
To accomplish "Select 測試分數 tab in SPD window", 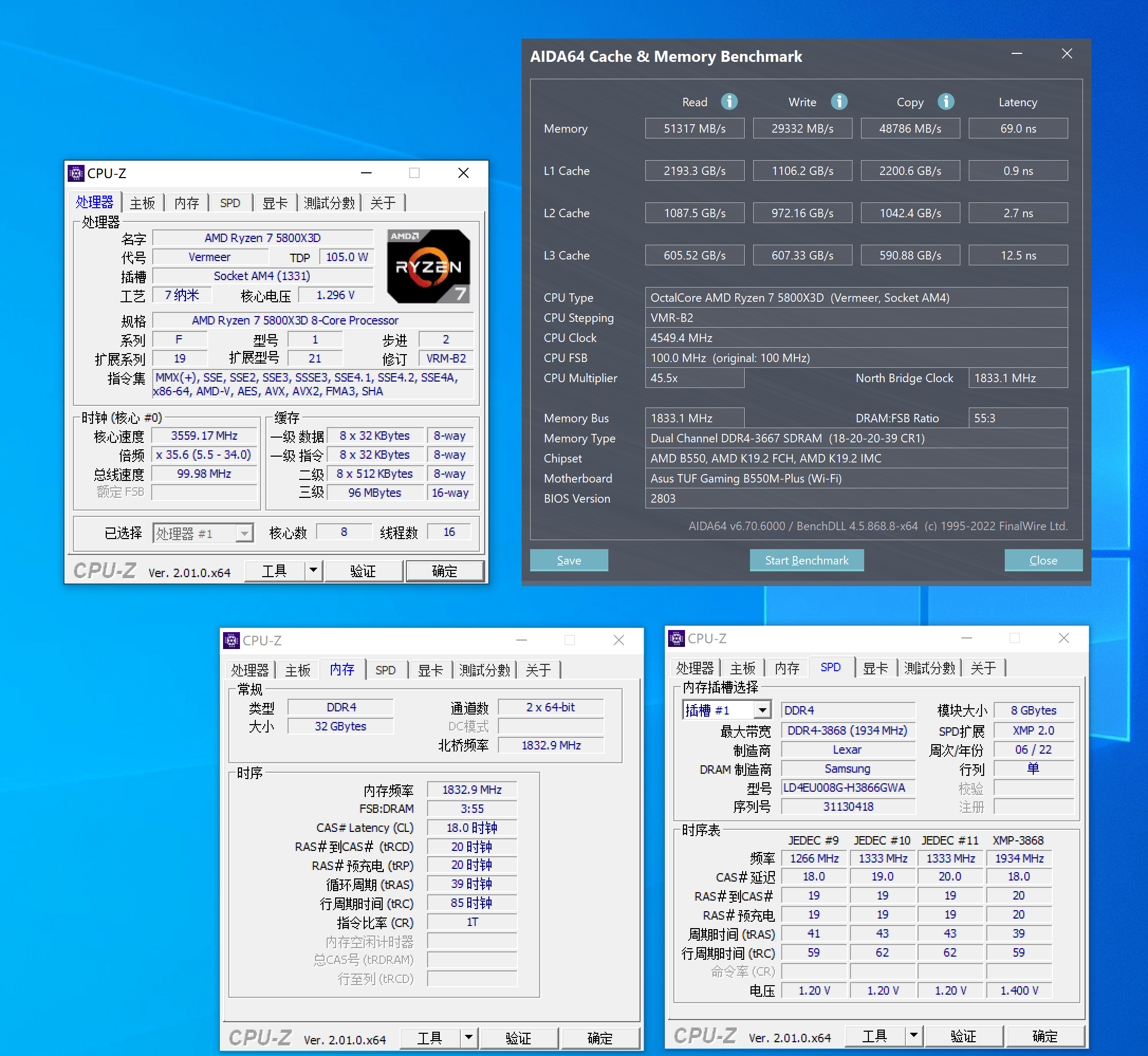I will pyautogui.click(x=930, y=668).
